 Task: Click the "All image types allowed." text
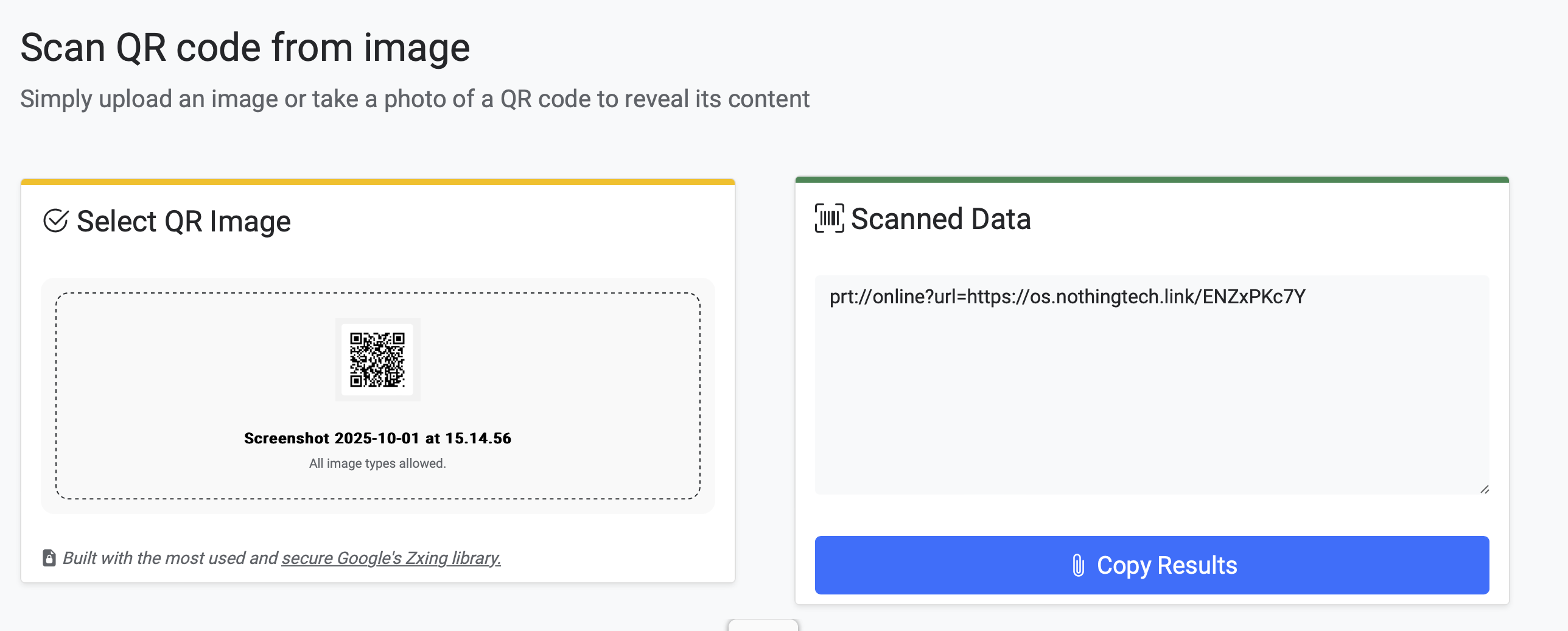click(x=377, y=464)
